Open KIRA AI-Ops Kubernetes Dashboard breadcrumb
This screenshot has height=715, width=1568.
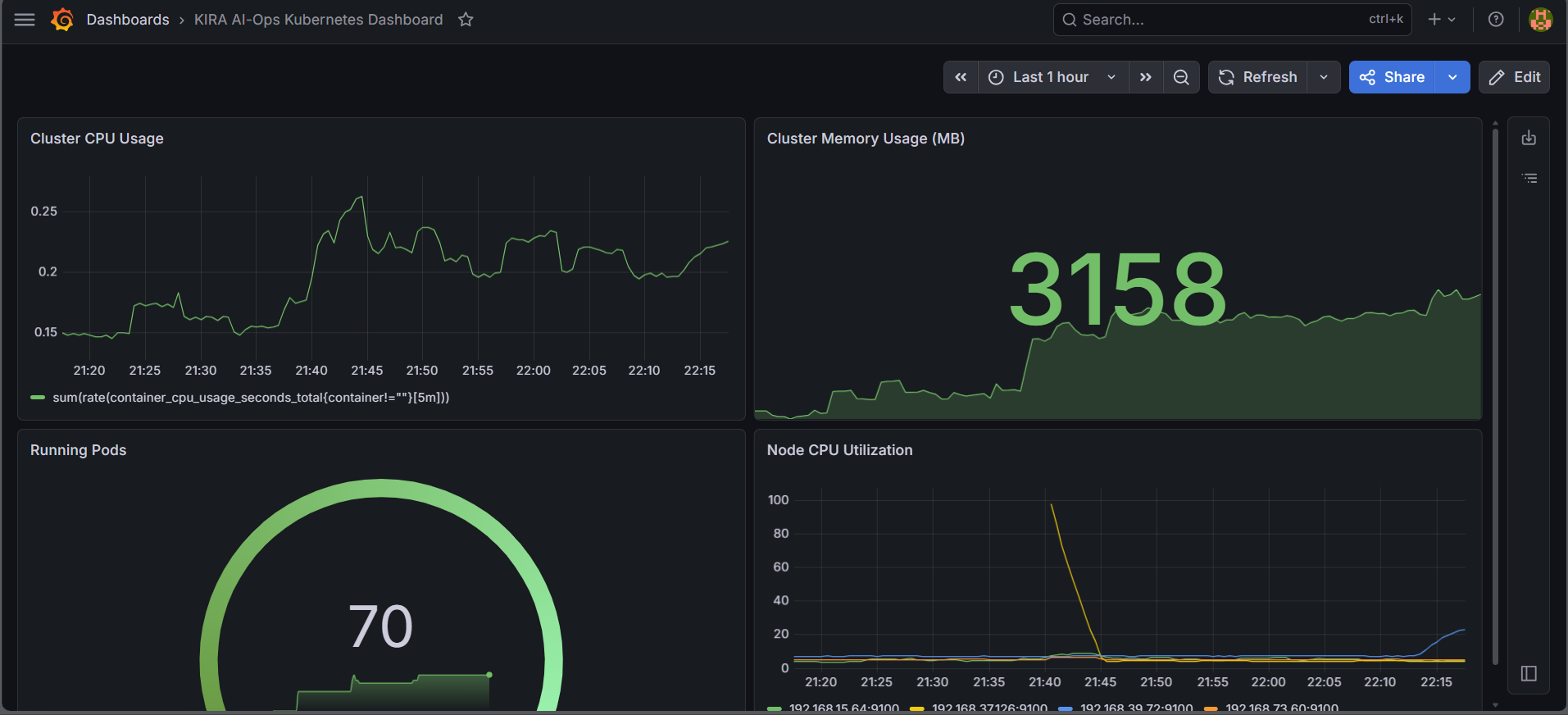click(318, 20)
